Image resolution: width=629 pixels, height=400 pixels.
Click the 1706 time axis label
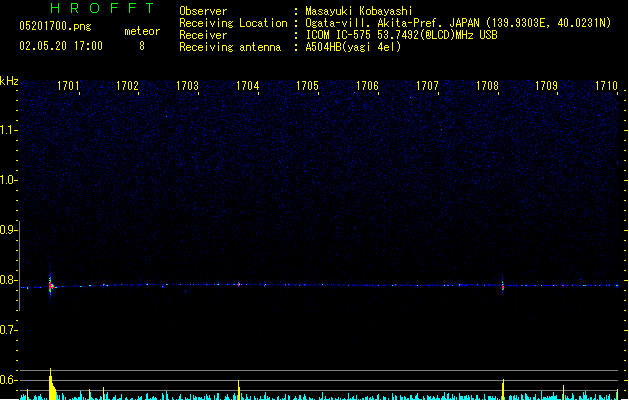click(367, 86)
